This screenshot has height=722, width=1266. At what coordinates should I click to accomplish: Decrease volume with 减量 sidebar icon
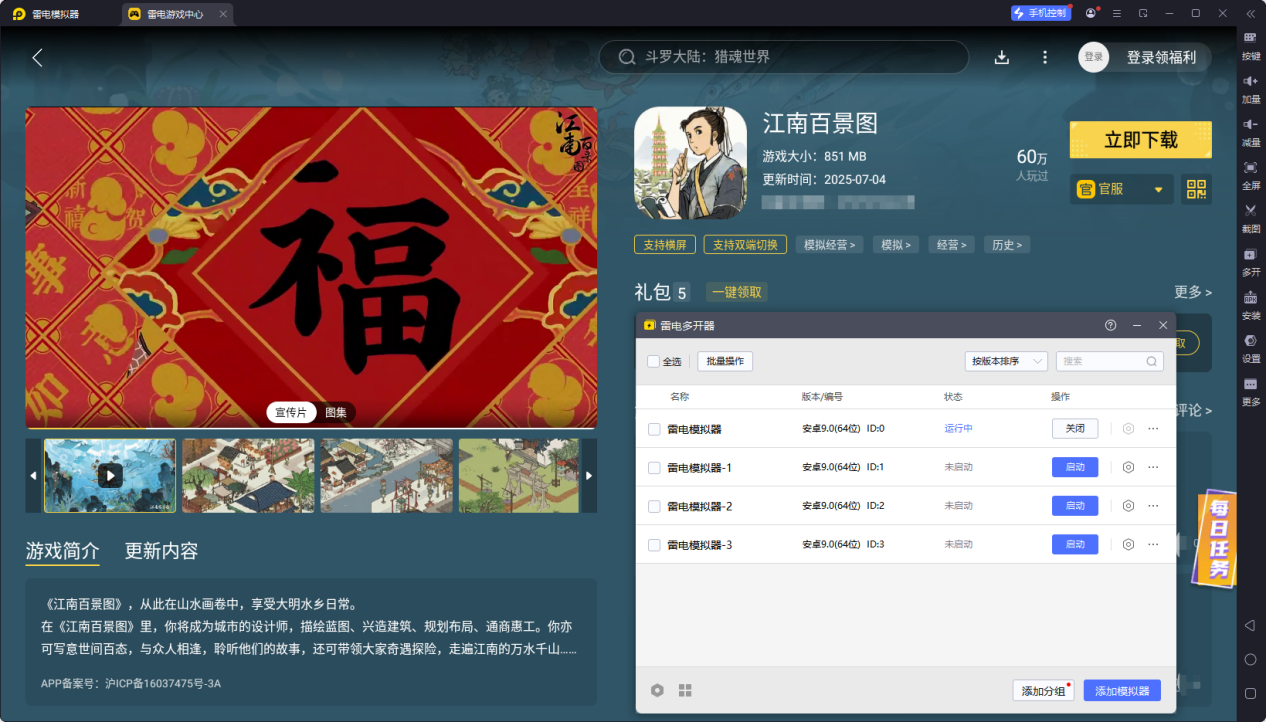pyautogui.click(x=1251, y=131)
